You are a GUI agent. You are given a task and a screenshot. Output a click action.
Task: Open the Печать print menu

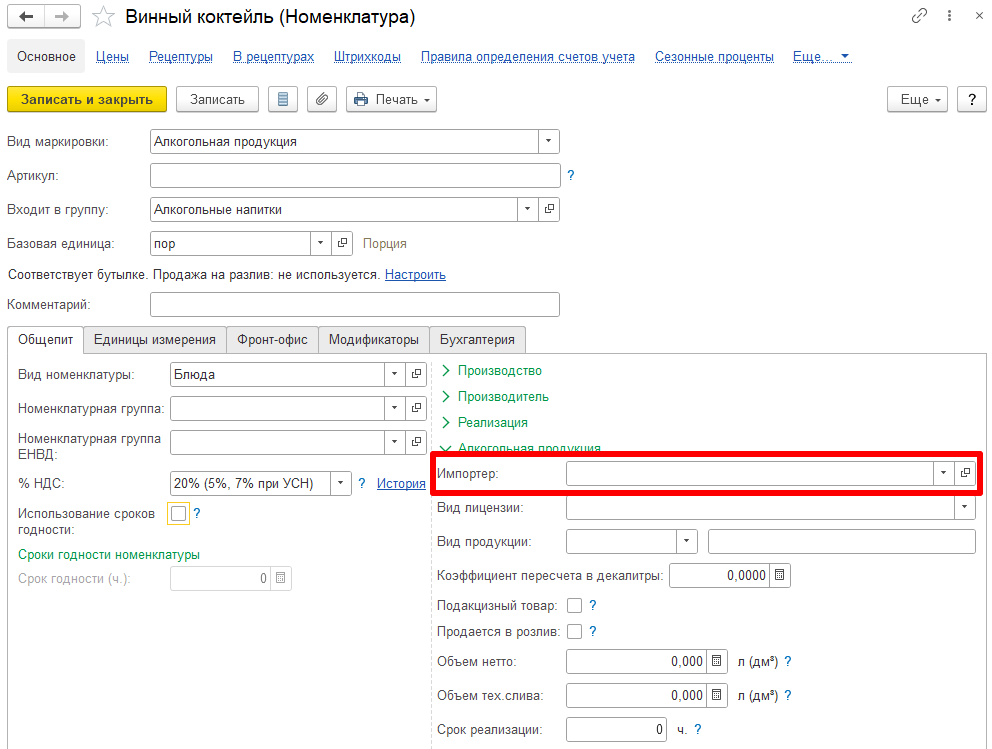click(x=392, y=99)
